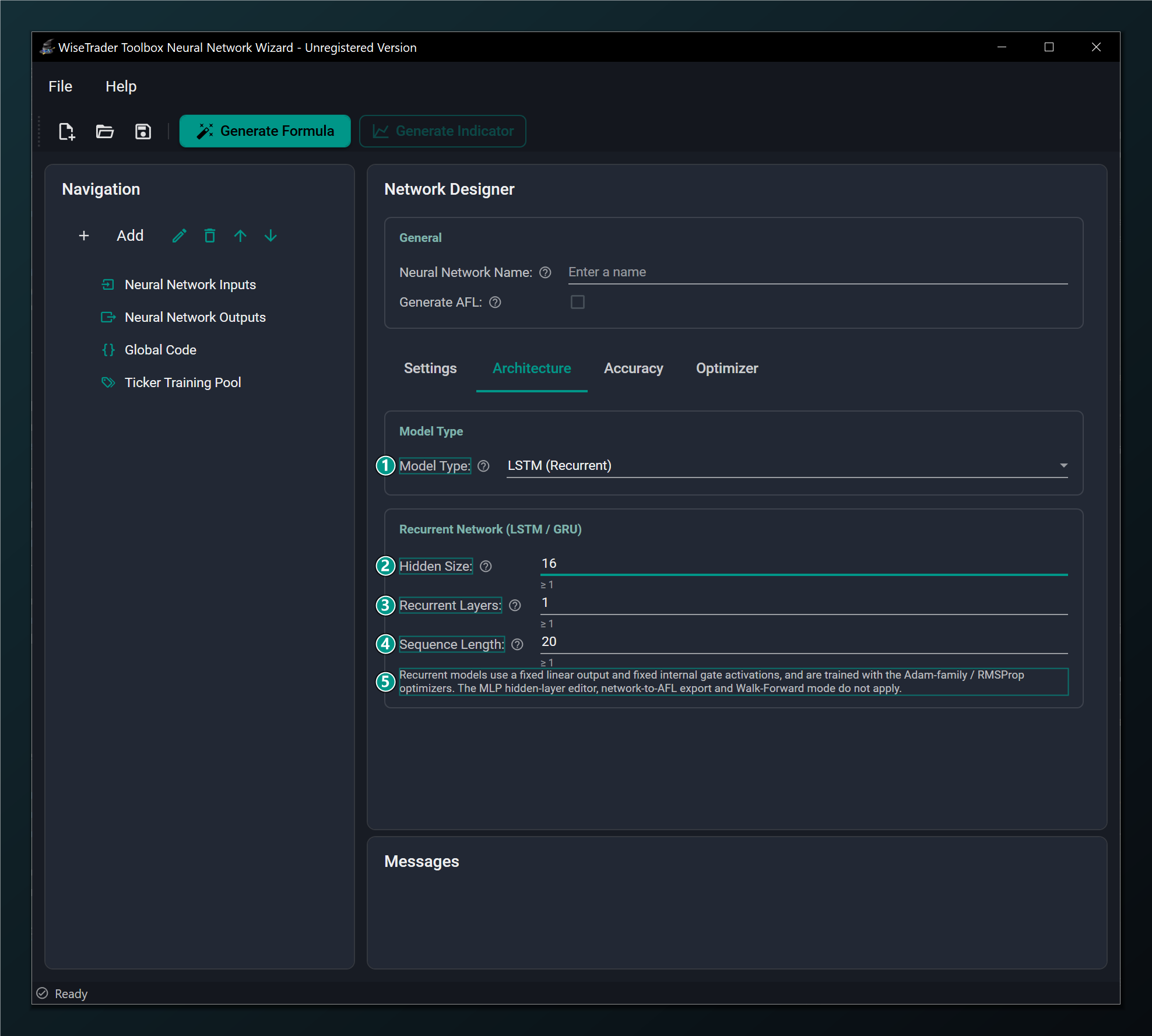Switch to the Optimizer tab
Image resolution: width=1152 pixels, height=1036 pixels.
point(727,368)
